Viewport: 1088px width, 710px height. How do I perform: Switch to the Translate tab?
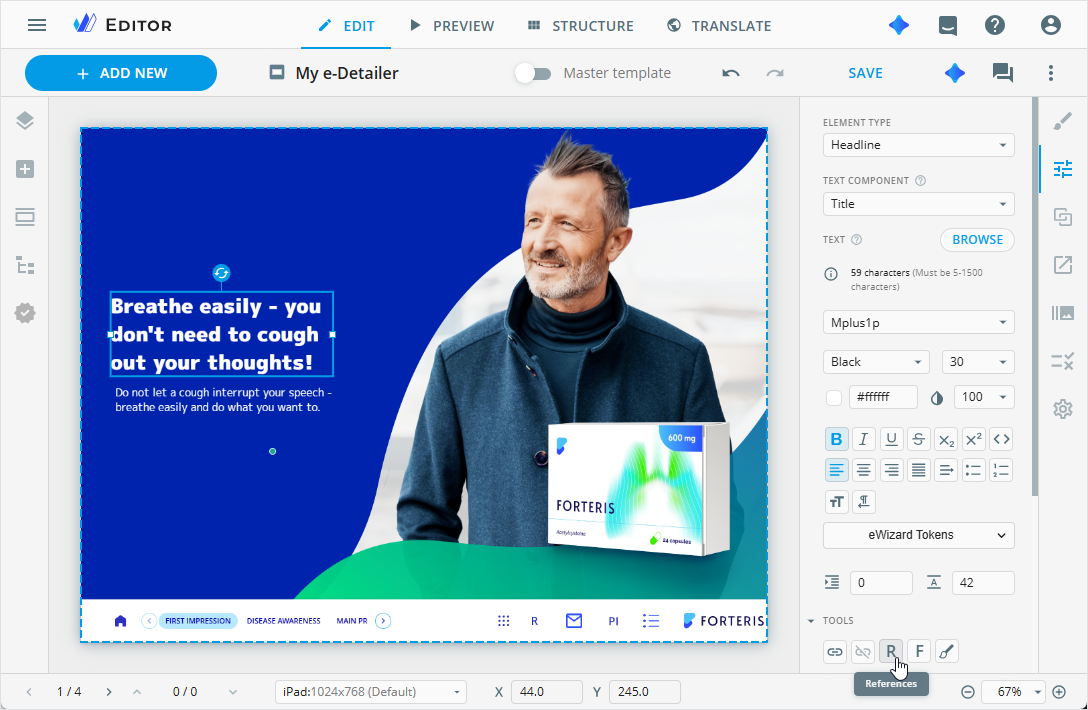(719, 26)
